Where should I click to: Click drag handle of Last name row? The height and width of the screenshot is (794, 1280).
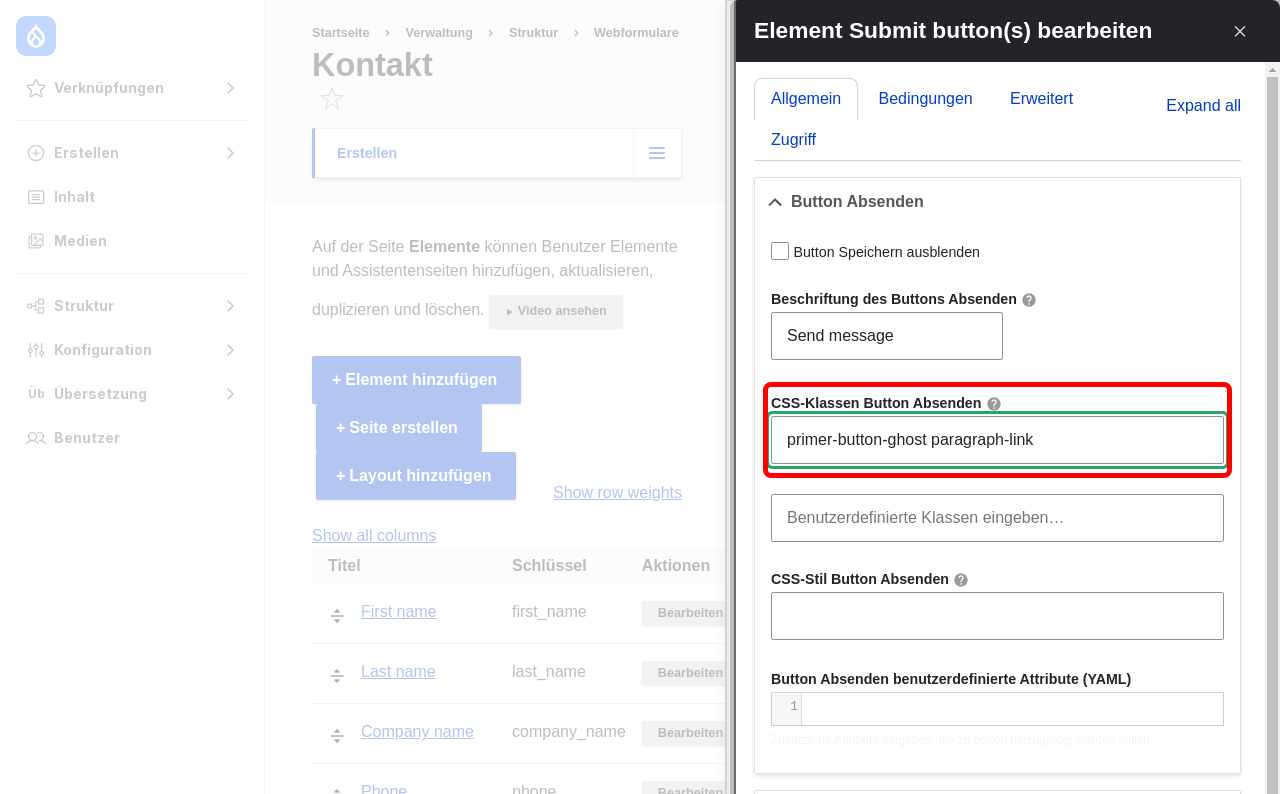coord(337,675)
